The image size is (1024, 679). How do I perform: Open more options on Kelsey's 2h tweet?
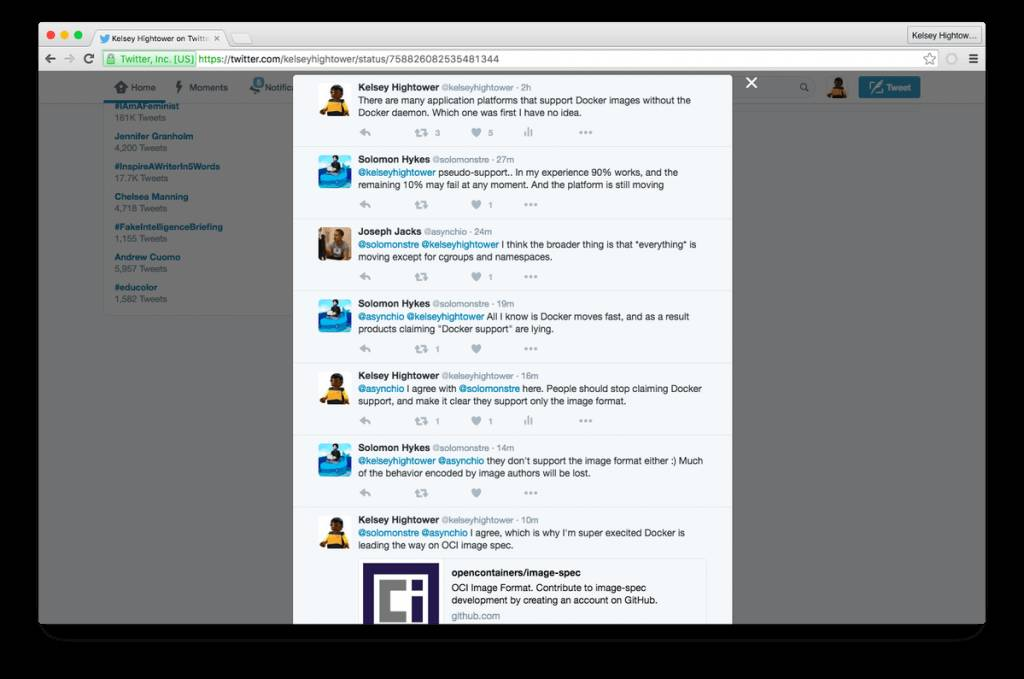point(585,133)
